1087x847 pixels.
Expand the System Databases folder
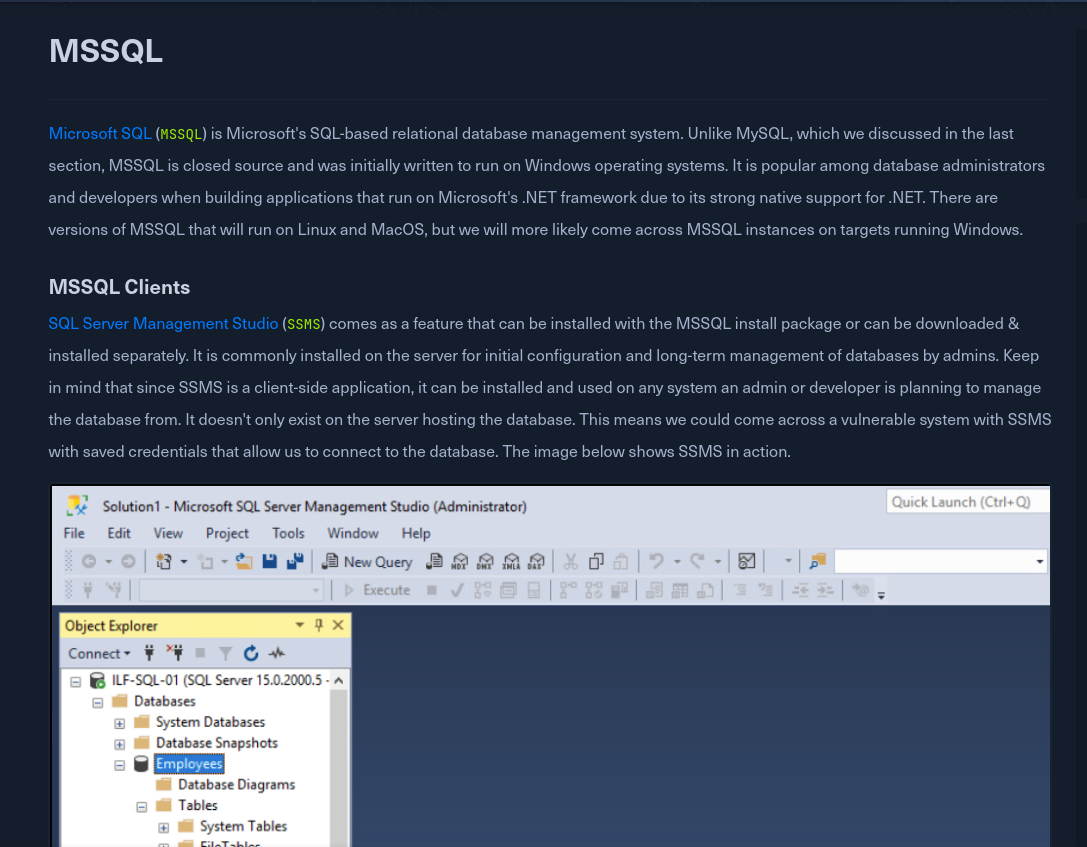(120, 722)
